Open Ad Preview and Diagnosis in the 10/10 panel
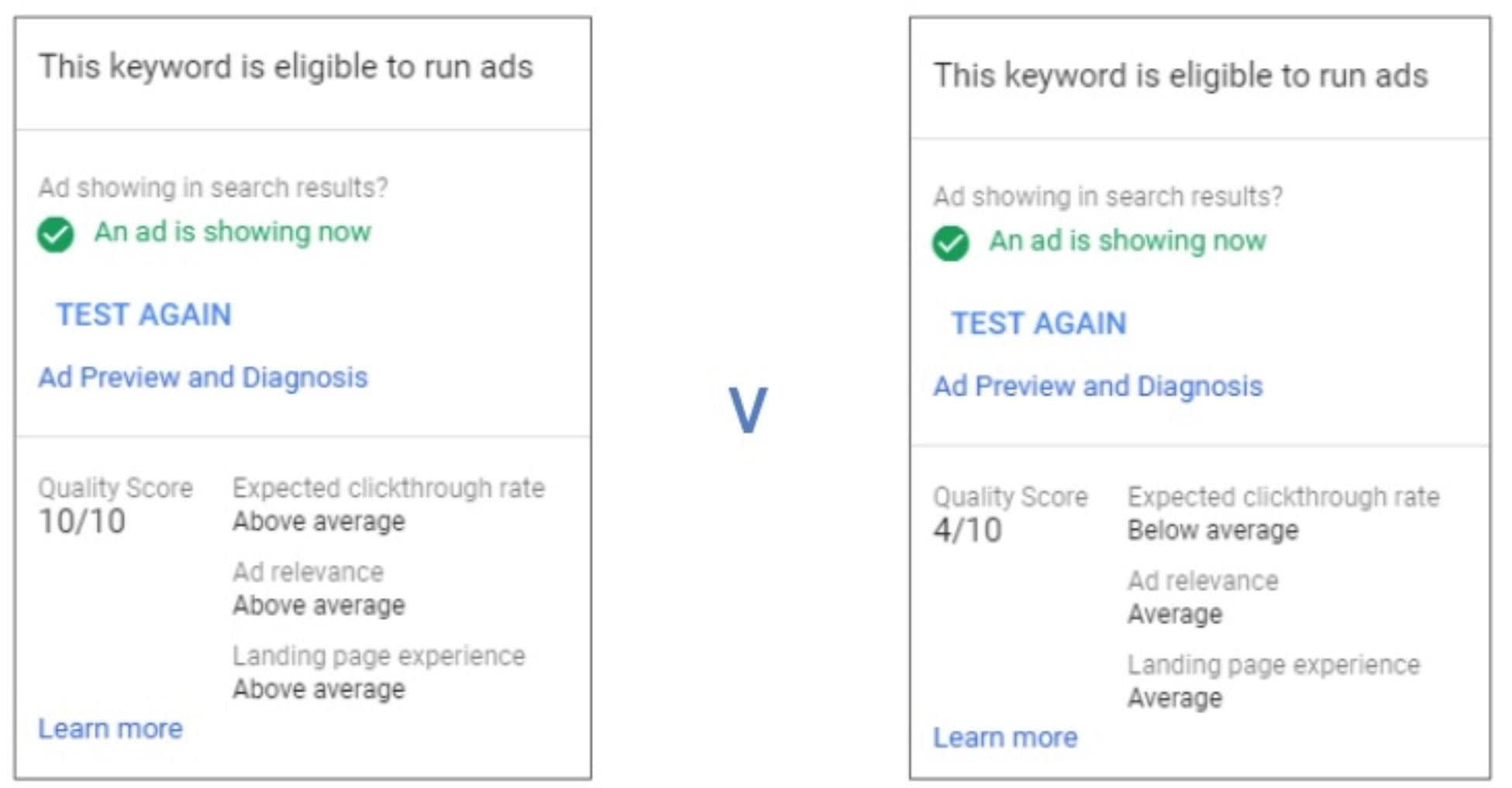This screenshot has height=788, width=1512. 203,378
